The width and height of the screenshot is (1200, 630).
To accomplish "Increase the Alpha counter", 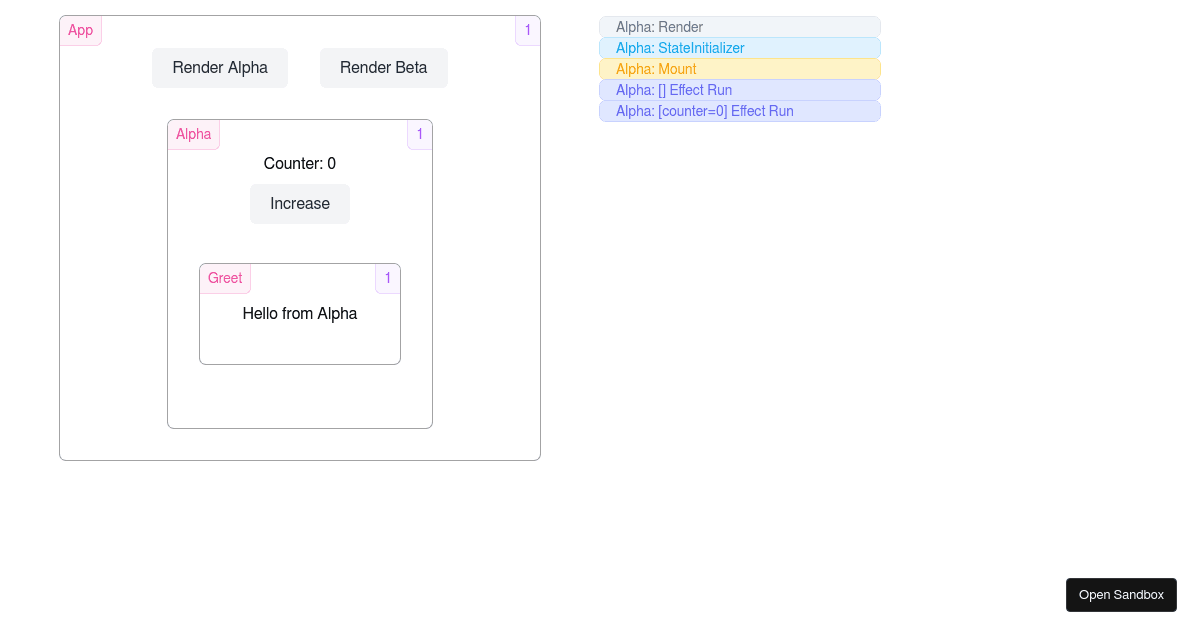I will click(x=300, y=204).
